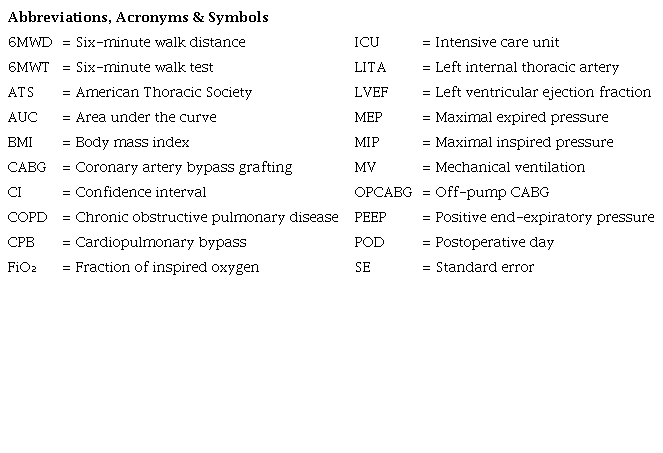Click the CPB abbreviation

click(x=21, y=243)
